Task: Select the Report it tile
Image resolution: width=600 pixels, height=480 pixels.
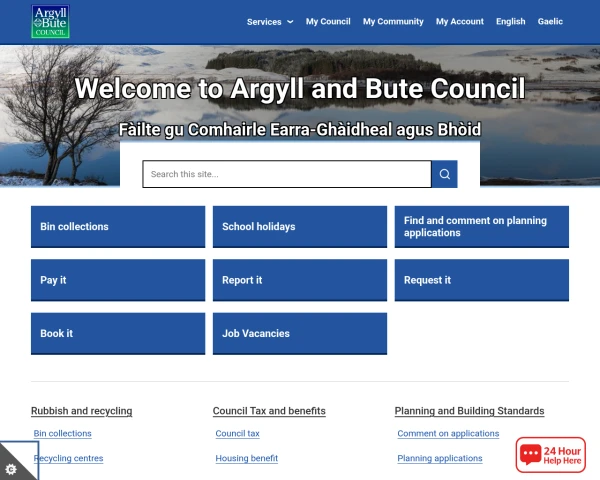Action: [x=300, y=280]
